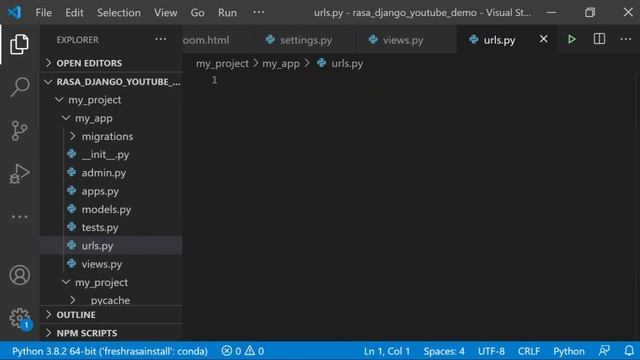
Task: Select urls.py in the file tree
Action: [x=111, y=246]
